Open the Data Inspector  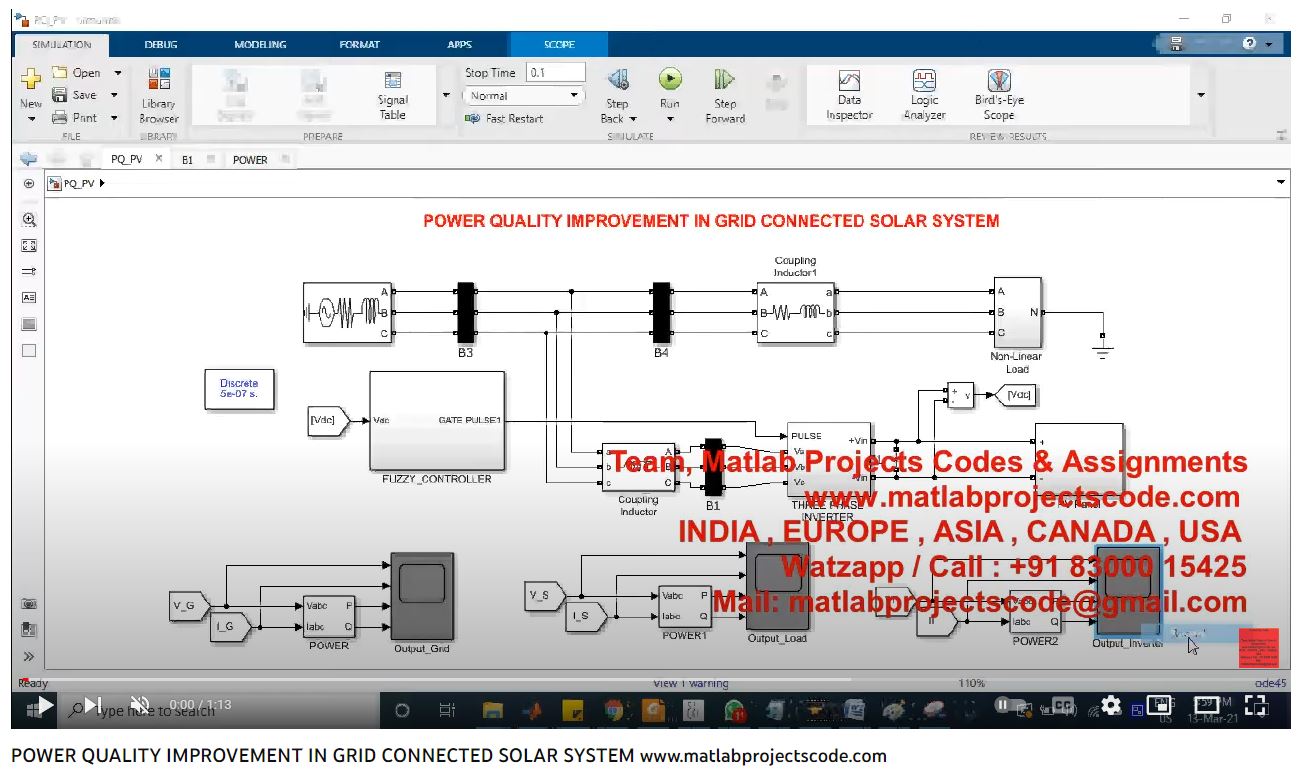point(849,95)
